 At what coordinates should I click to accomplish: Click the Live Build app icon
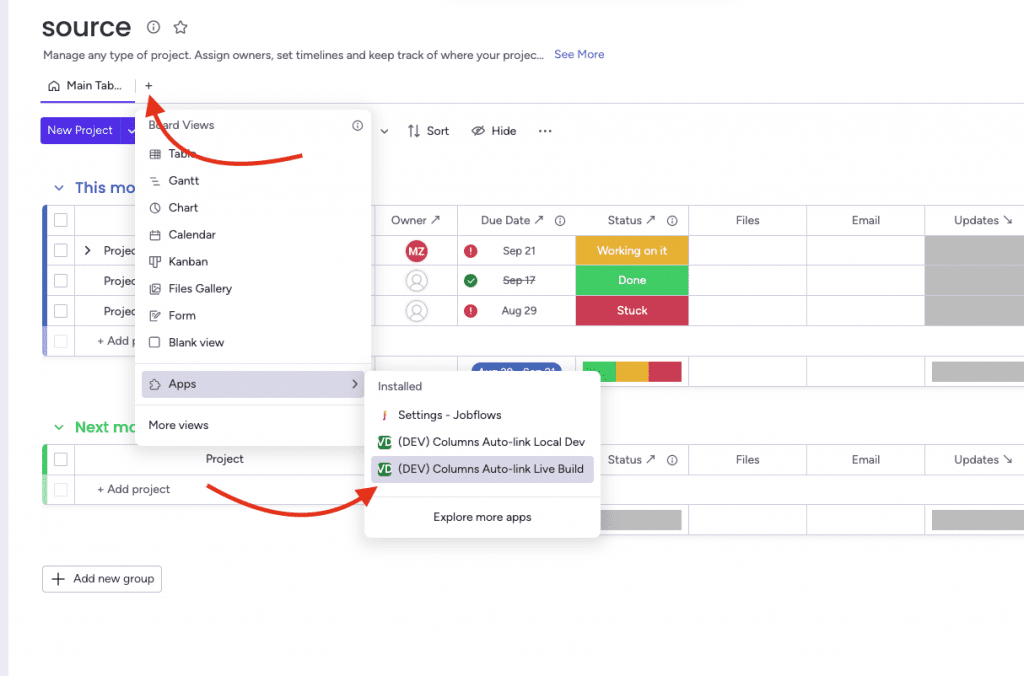pyautogui.click(x=385, y=469)
